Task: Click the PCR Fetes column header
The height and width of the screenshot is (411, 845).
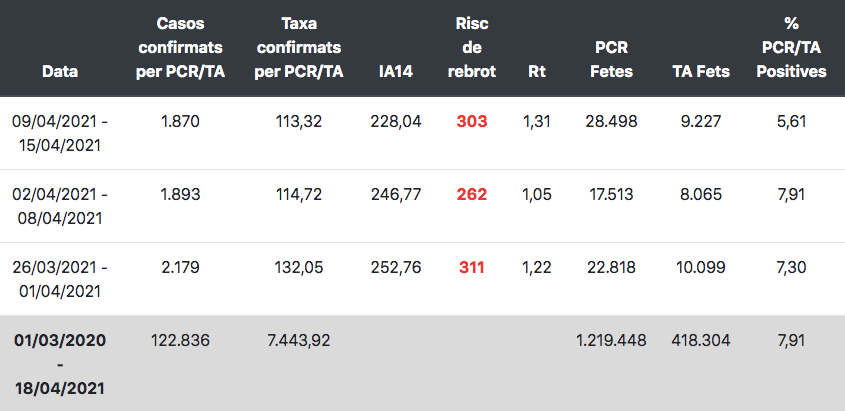Action: (611, 59)
